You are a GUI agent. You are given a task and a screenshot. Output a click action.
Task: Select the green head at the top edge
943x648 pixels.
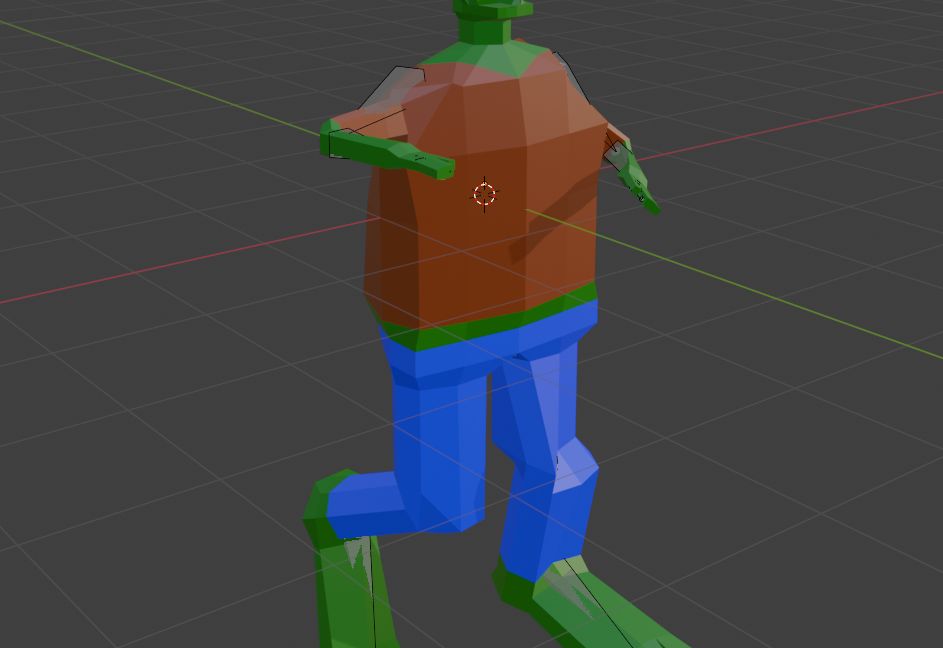(492, 8)
